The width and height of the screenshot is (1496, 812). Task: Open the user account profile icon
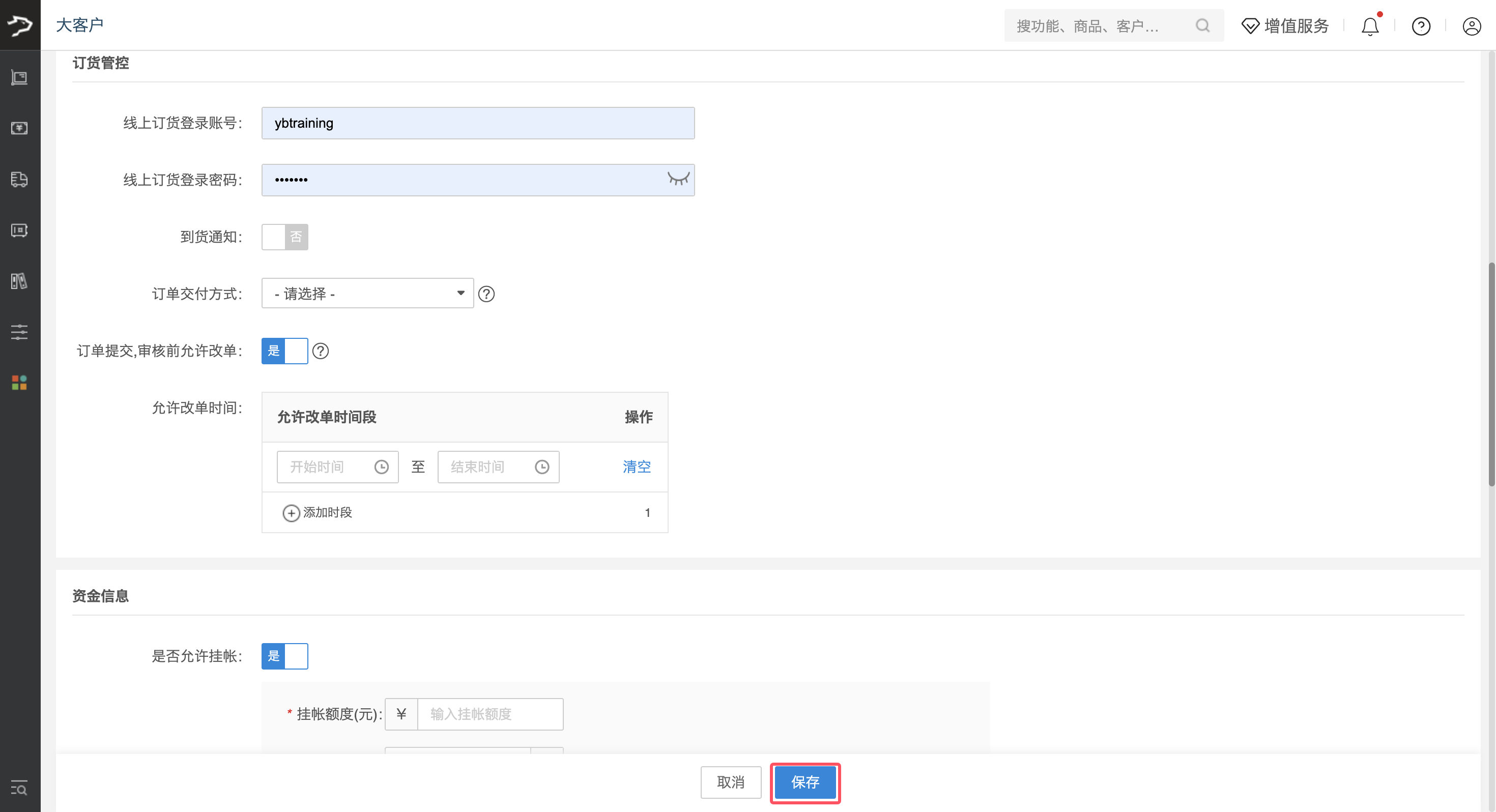1471,26
